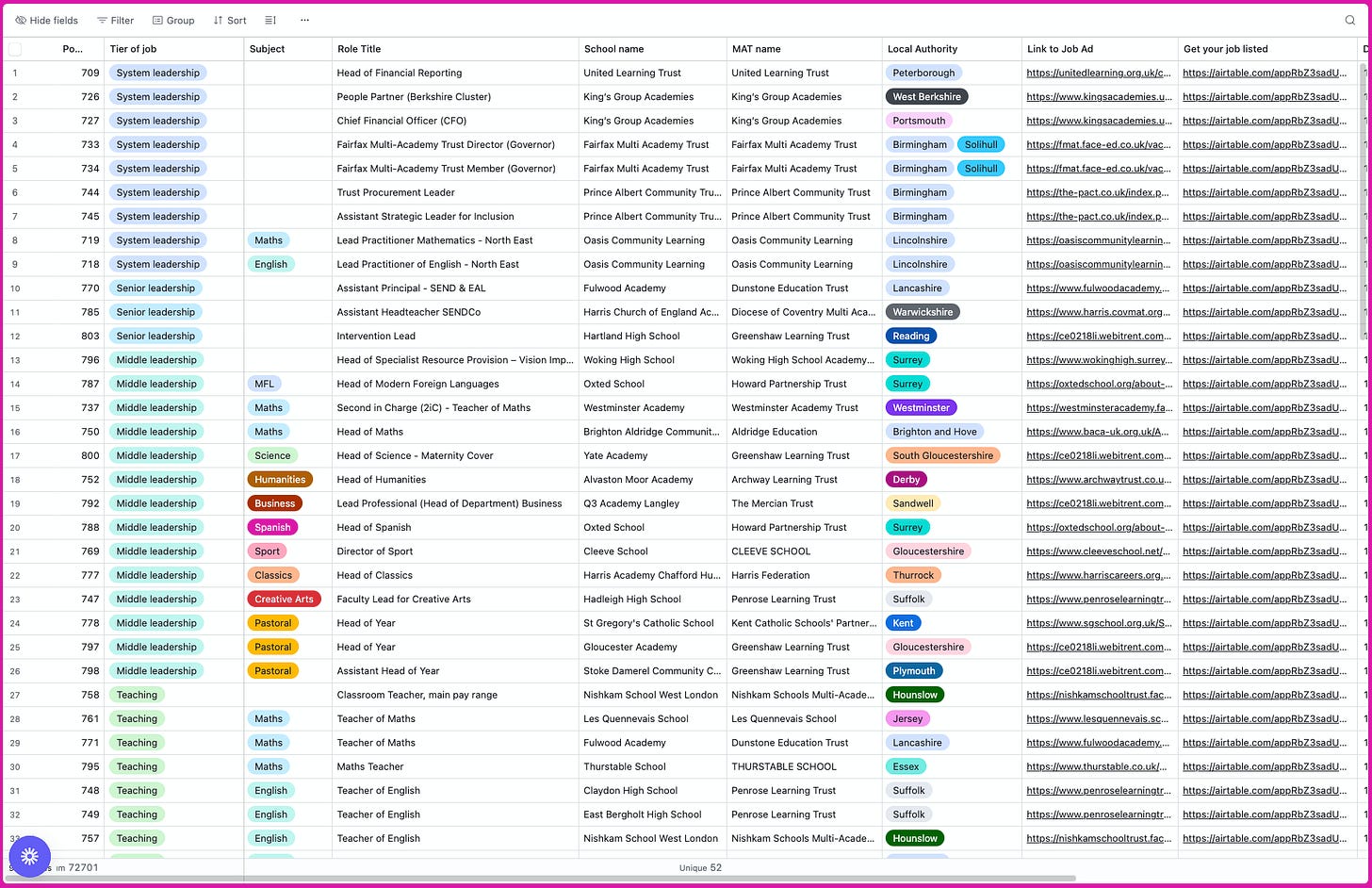
Task: Click the Essex tag
Action: [906, 766]
